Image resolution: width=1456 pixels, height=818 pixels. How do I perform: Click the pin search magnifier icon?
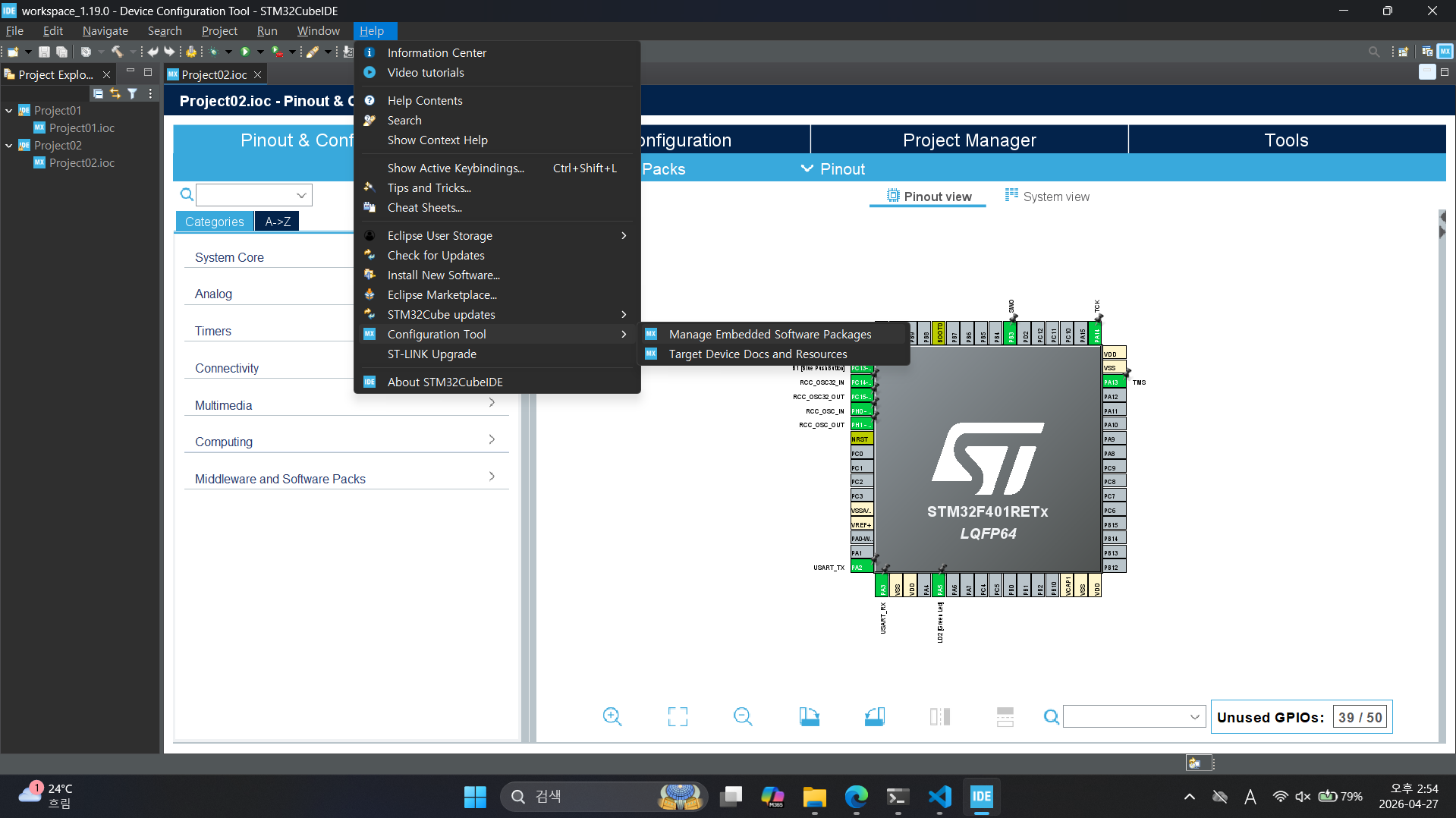coord(1051,716)
